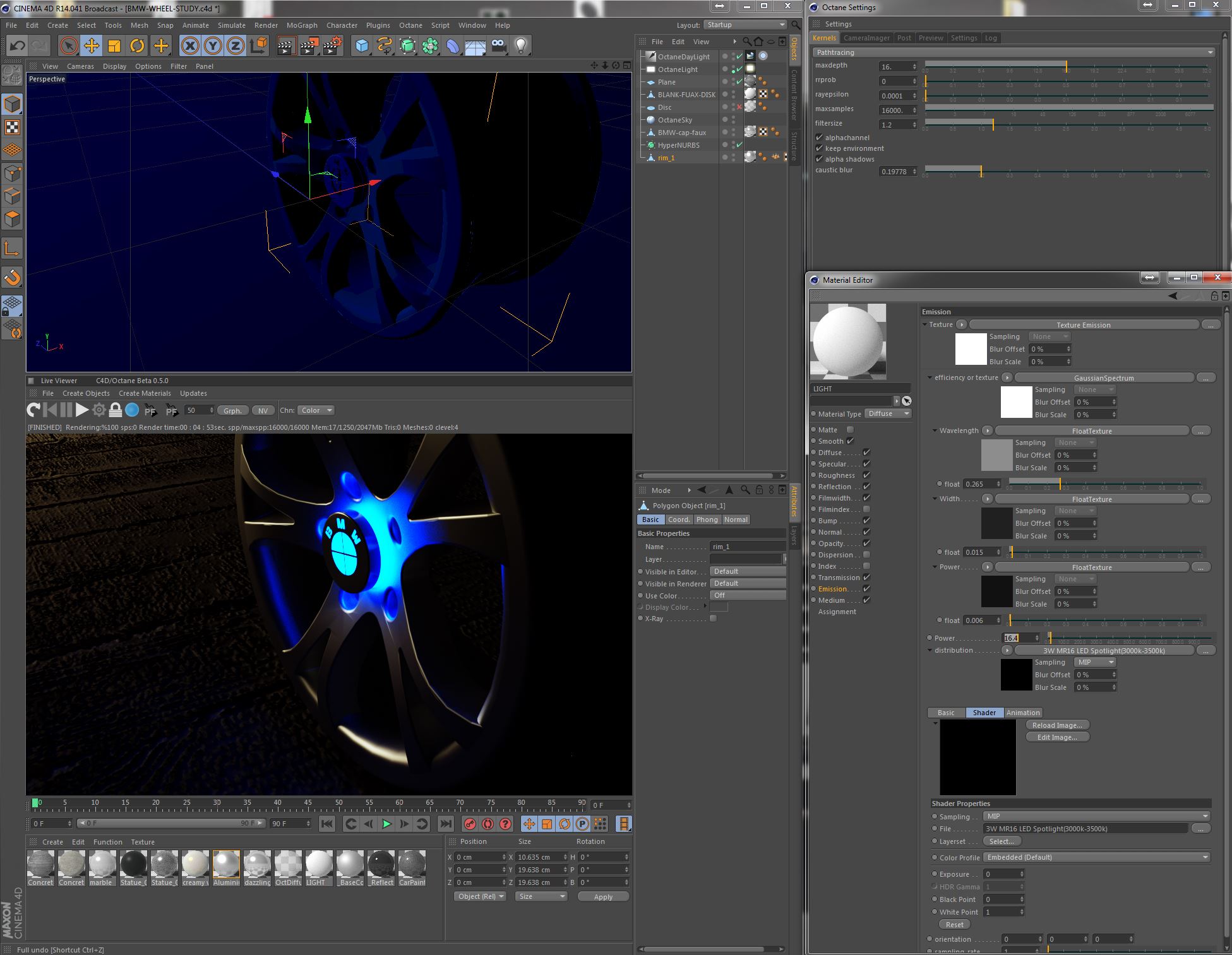
Task: Enable the X-Ray checkbox
Action: [x=714, y=619]
